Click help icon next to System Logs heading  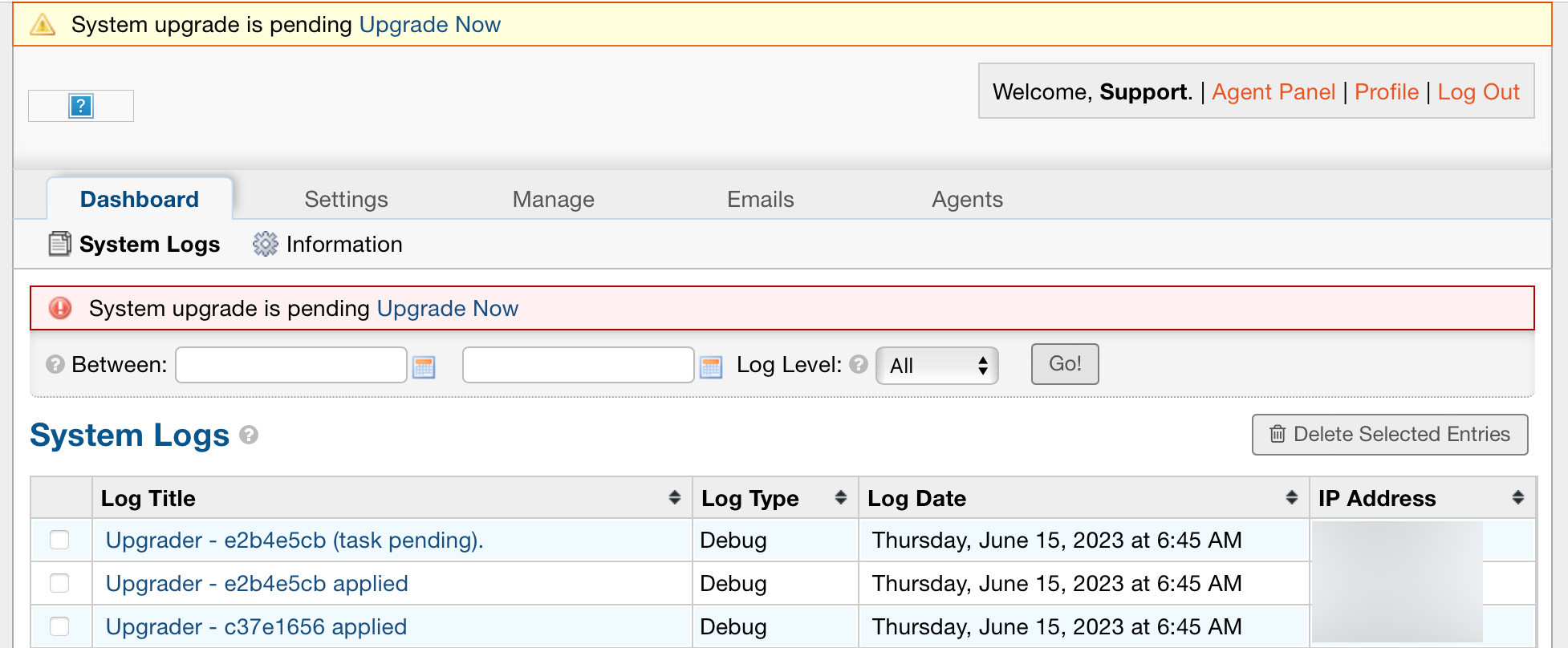click(x=249, y=435)
